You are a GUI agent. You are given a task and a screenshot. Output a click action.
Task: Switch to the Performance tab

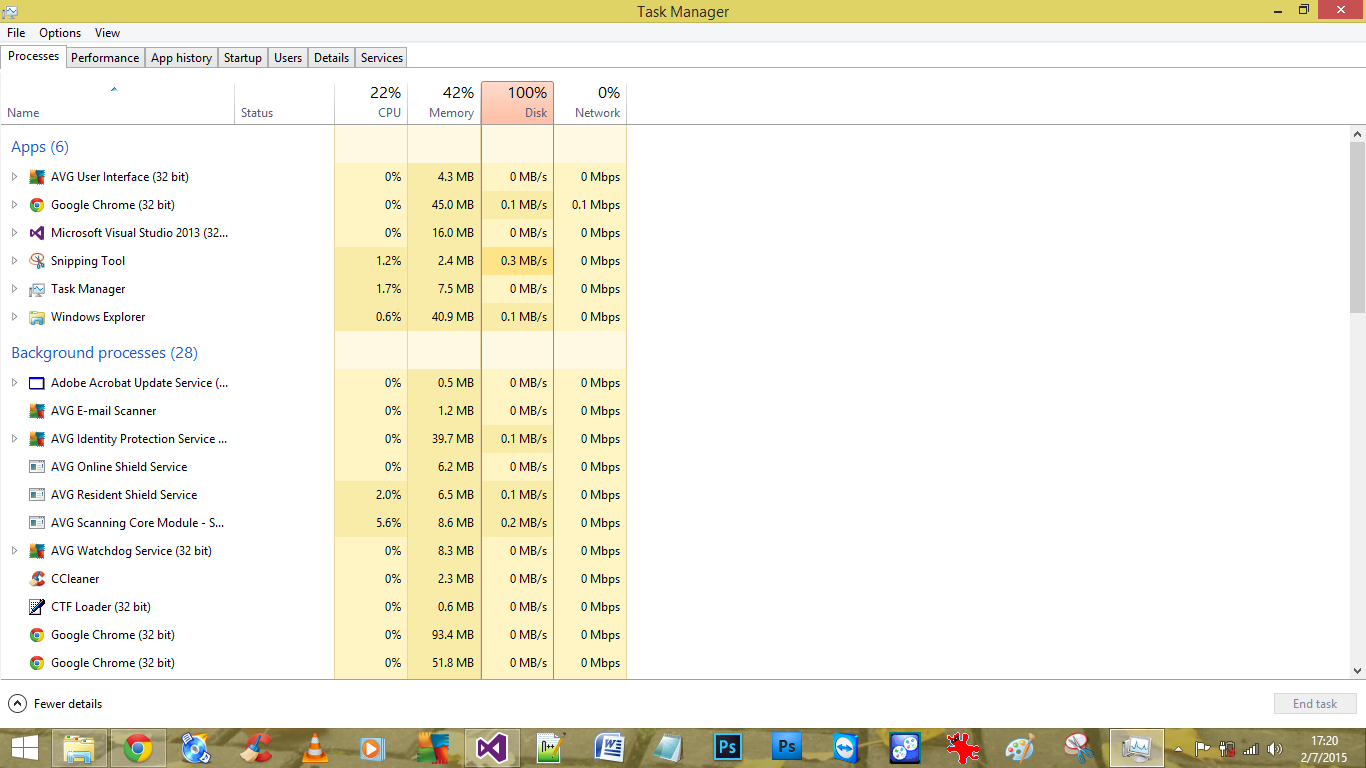coord(105,58)
